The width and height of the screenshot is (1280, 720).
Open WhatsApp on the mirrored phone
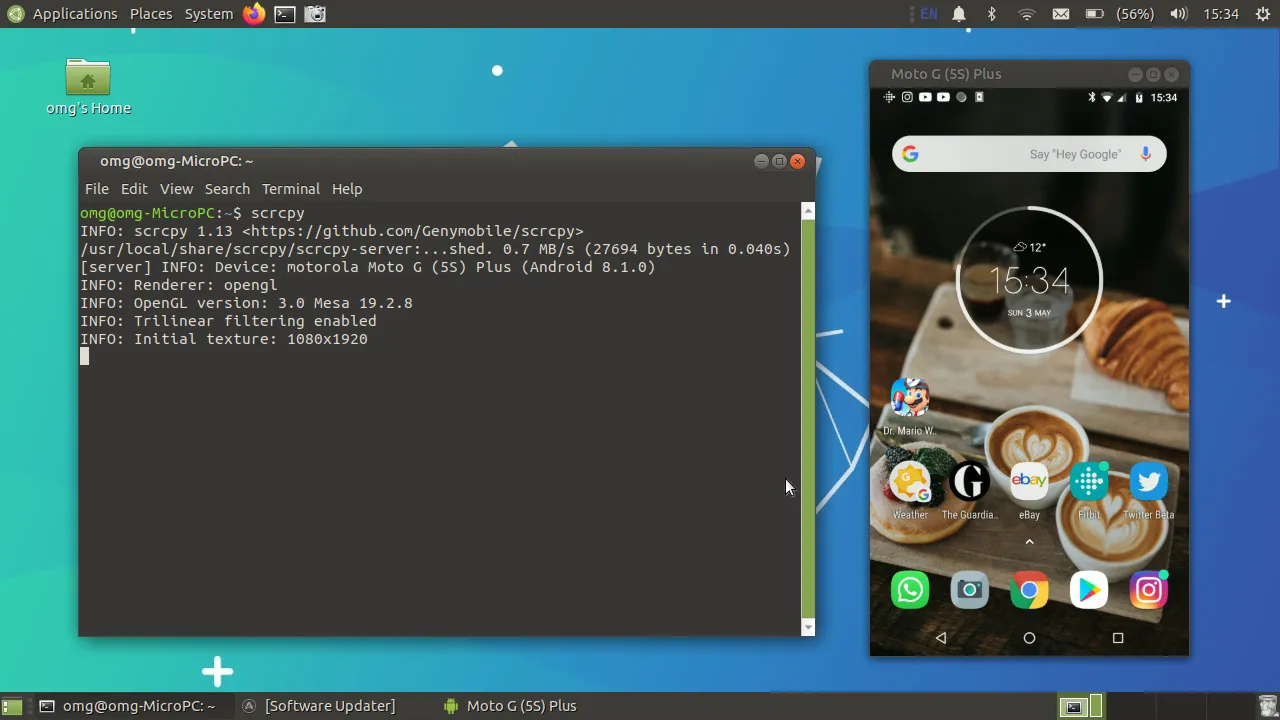pos(909,589)
